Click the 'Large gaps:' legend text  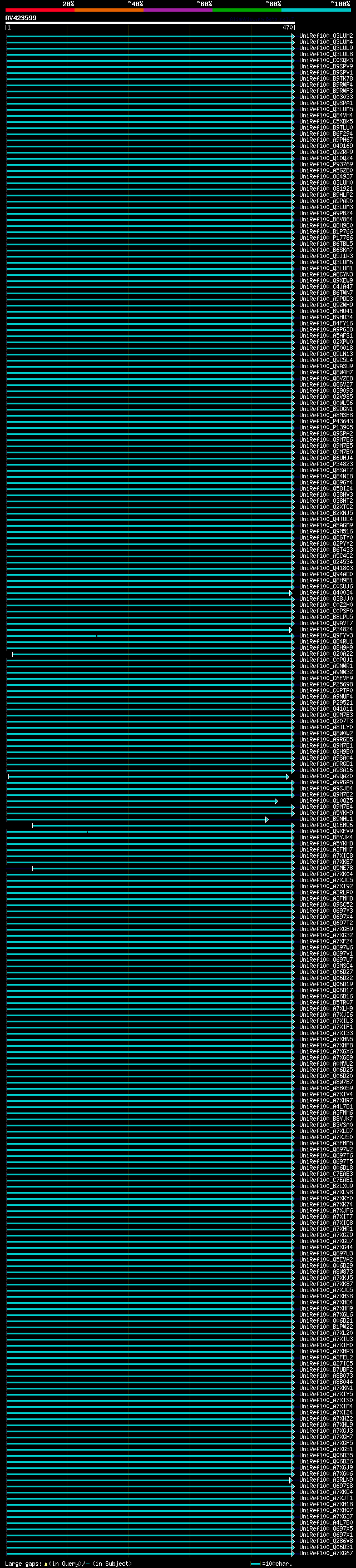pos(24,1564)
